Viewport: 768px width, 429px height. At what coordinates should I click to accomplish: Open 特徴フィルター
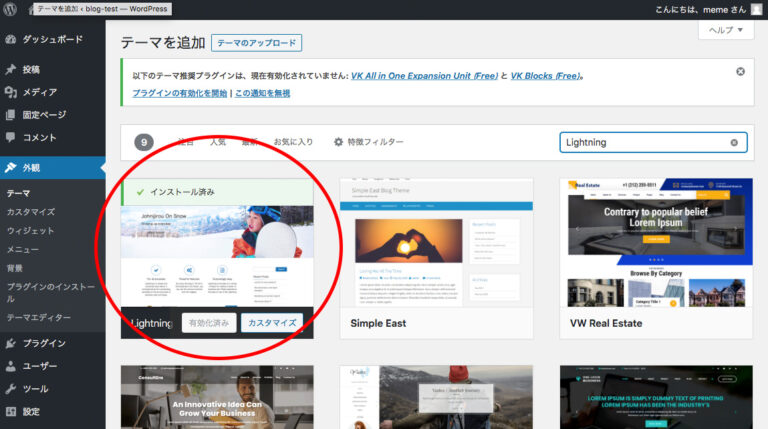point(369,142)
